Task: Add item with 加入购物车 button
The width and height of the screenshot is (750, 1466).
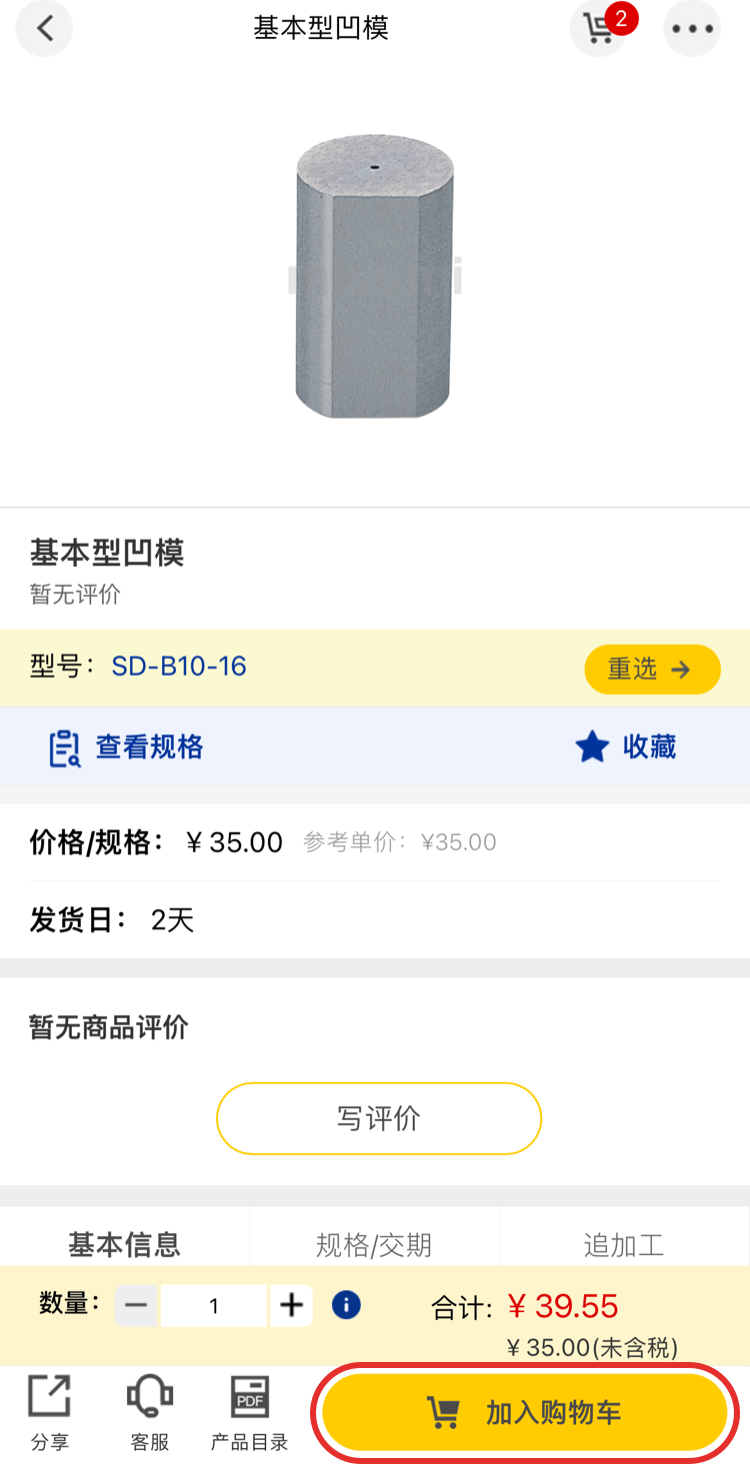Action: [524, 1412]
